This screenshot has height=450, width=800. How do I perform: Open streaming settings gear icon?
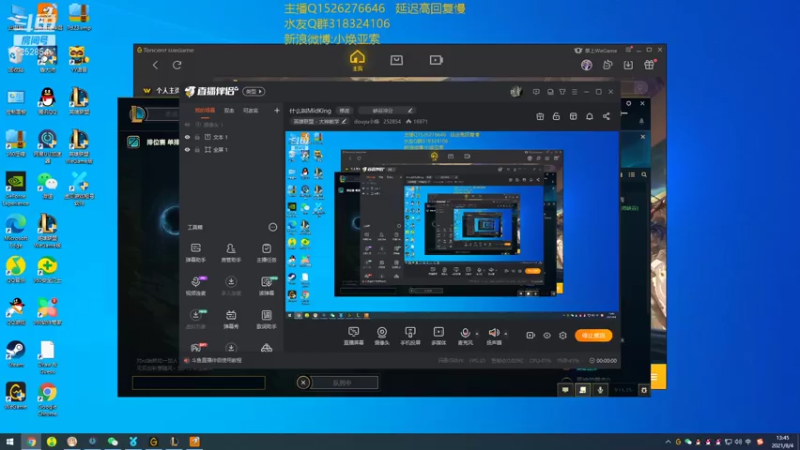pos(563,336)
